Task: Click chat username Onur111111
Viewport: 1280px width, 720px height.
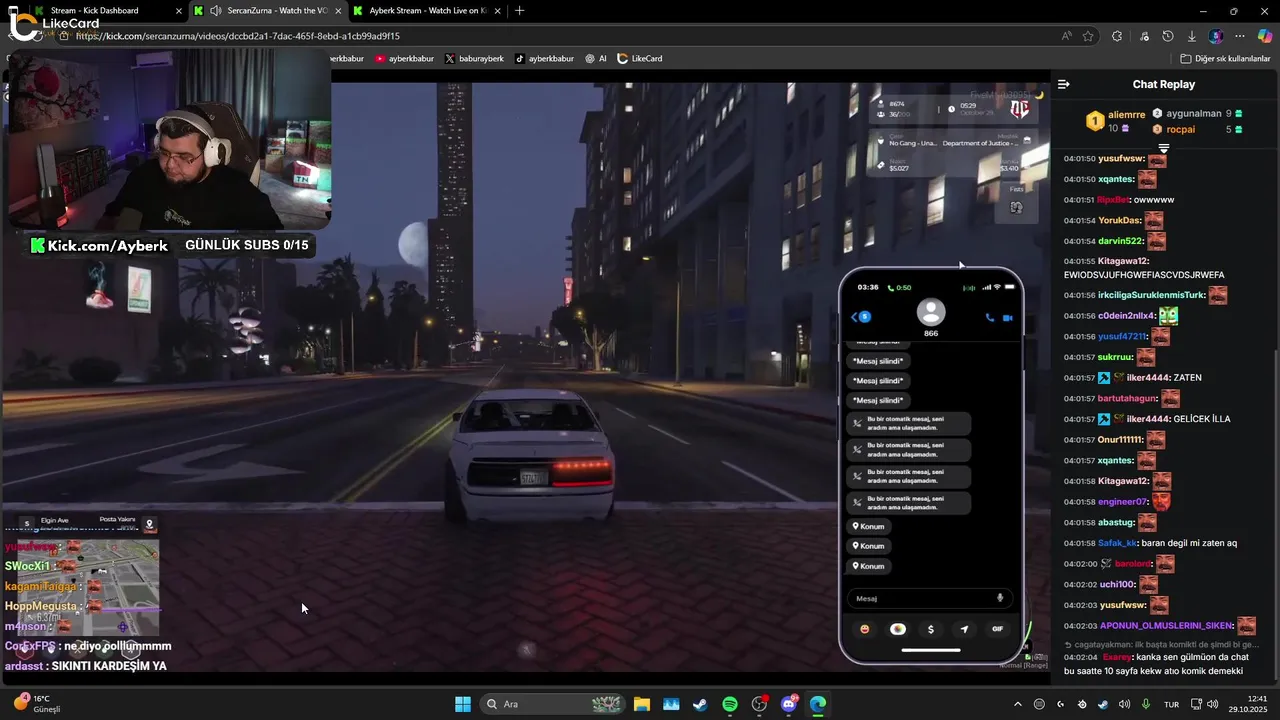Action: [x=1120, y=440]
